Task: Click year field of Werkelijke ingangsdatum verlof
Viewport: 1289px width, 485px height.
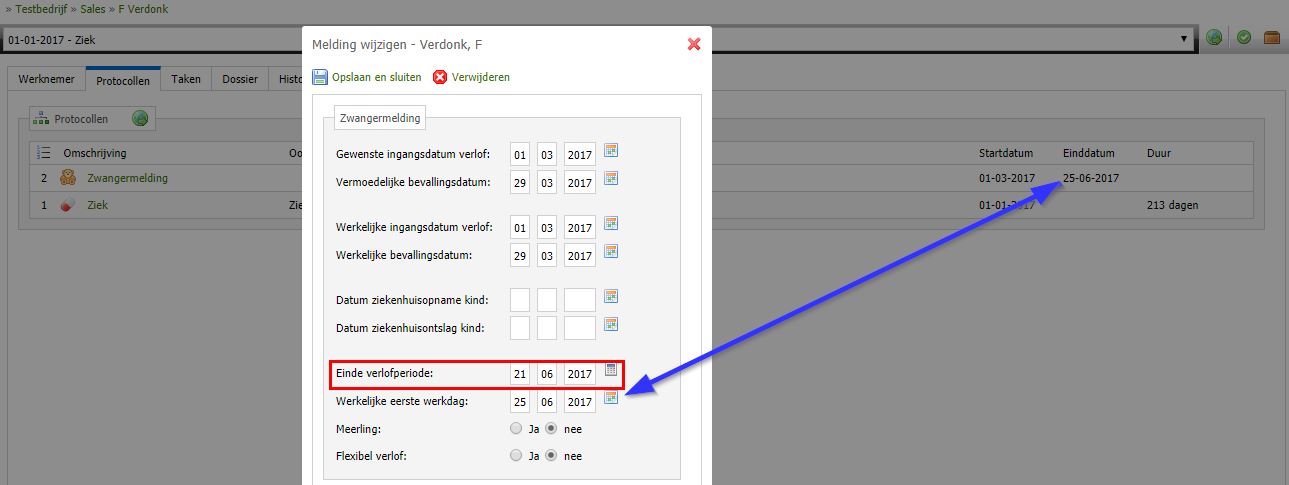Action: point(580,228)
